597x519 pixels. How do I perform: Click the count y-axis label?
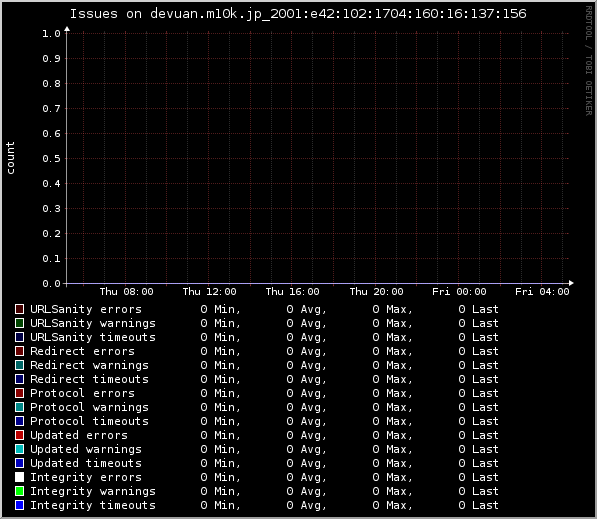point(10,158)
